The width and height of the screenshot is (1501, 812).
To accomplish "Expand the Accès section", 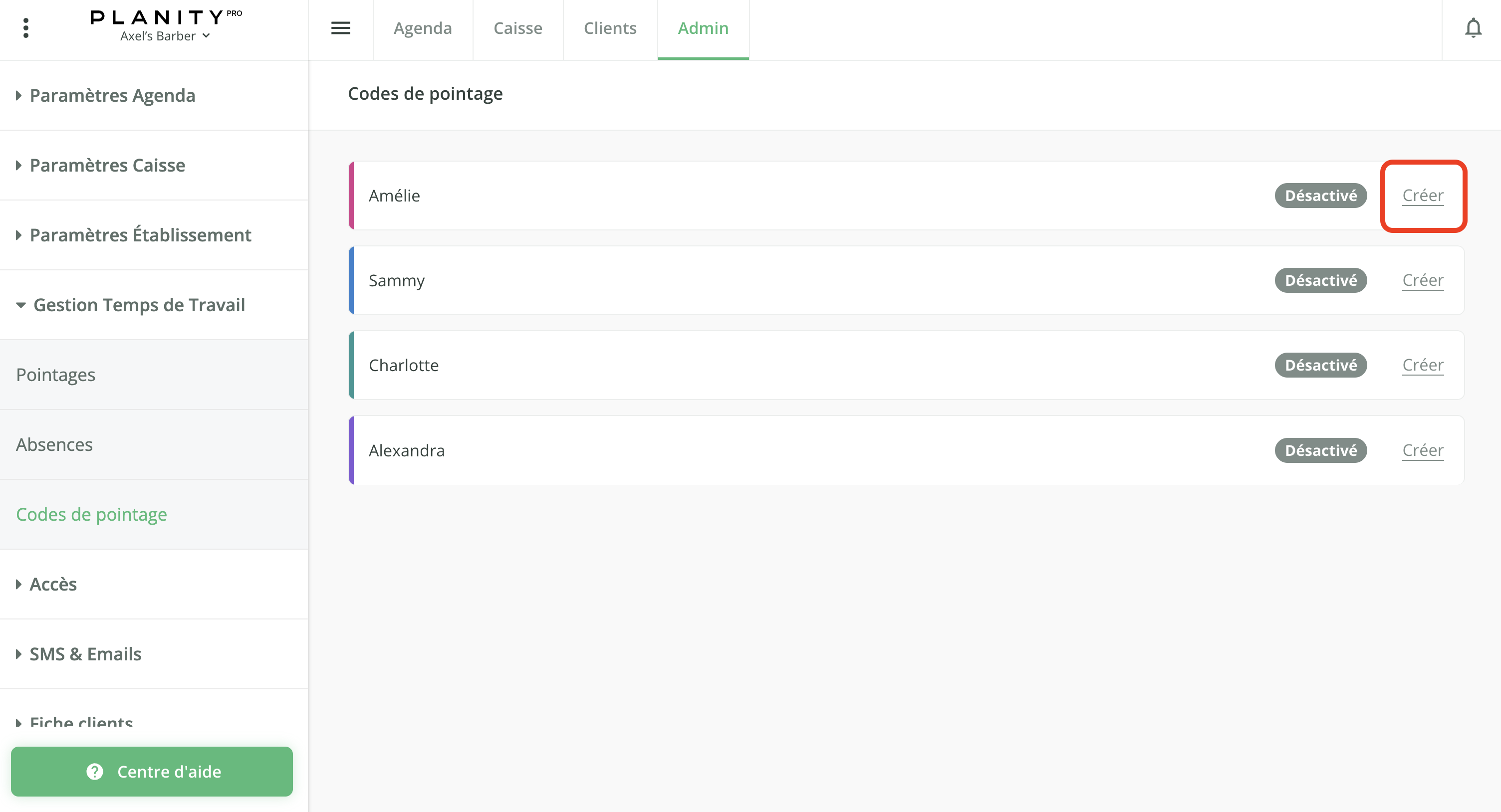I will click(x=52, y=584).
